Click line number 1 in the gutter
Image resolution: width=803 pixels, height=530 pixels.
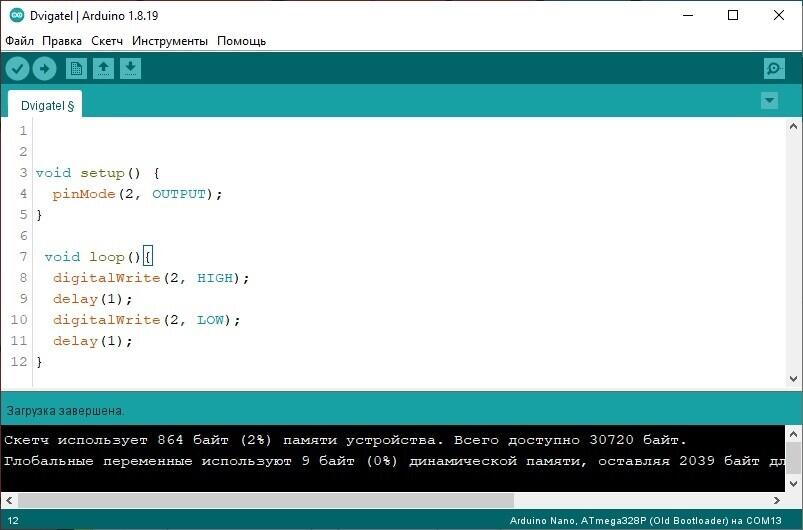pyautogui.click(x=23, y=131)
